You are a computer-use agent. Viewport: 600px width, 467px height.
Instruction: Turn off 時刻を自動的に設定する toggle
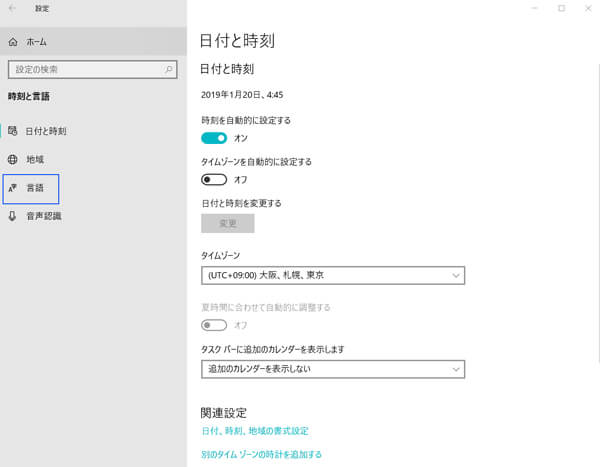(214, 138)
